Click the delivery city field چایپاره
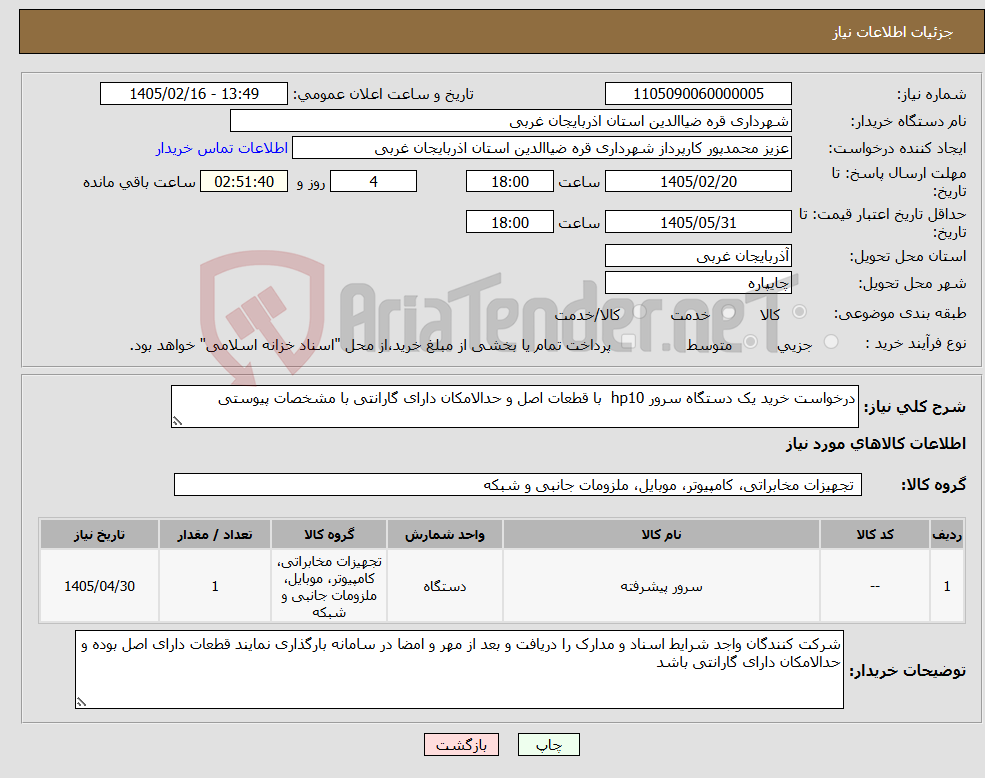 click(698, 283)
